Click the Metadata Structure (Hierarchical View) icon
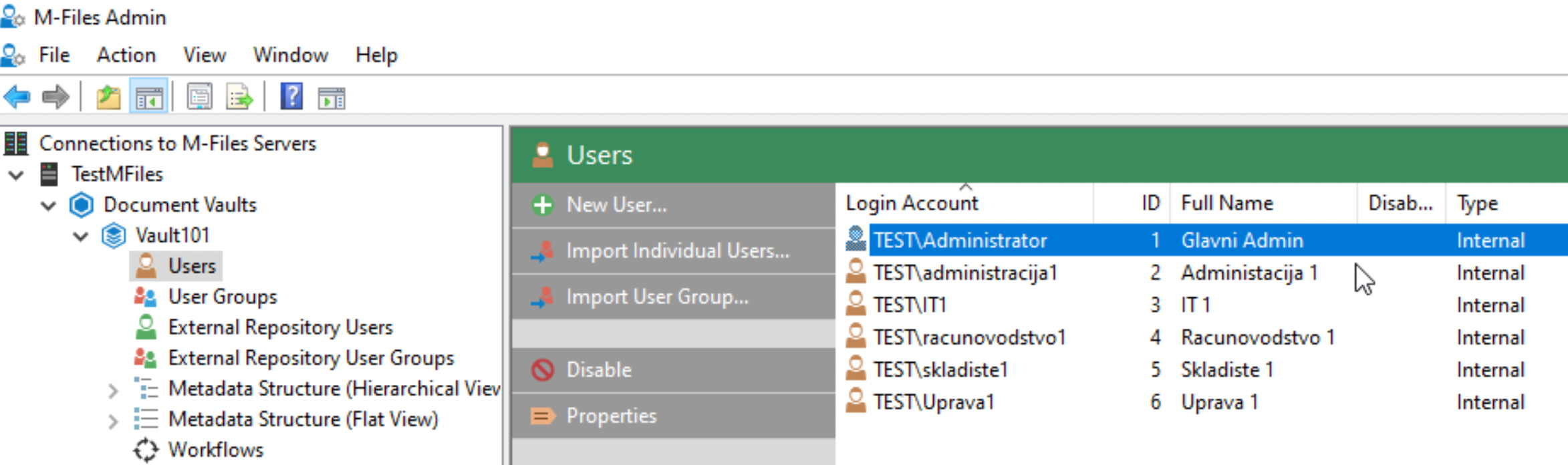The height and width of the screenshot is (465, 1568). 146,388
